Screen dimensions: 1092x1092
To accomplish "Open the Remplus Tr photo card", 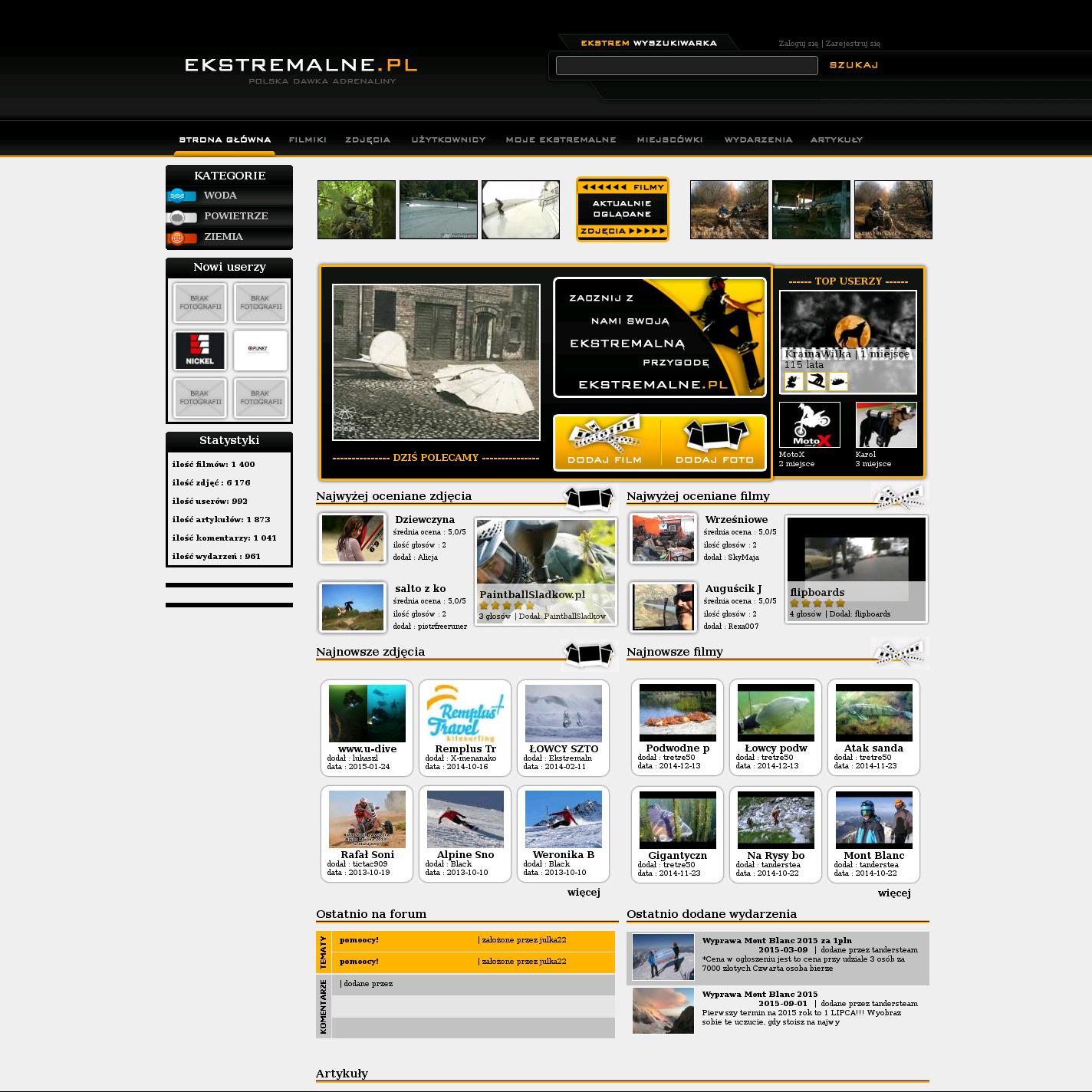I will (465, 728).
